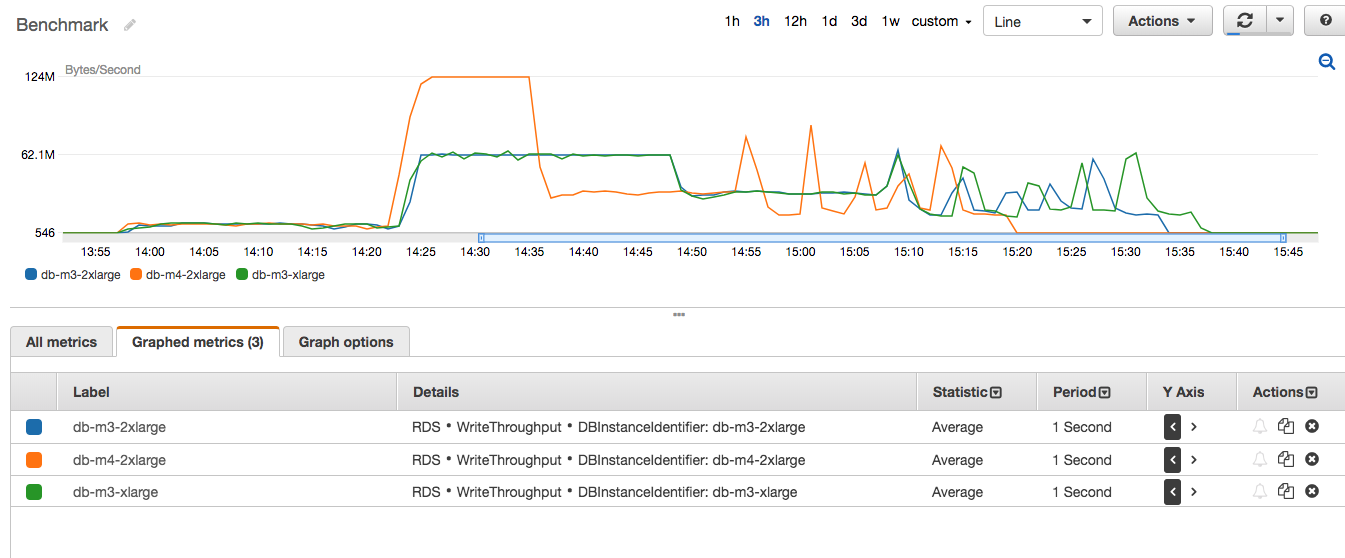The image size is (1345, 558).
Task: Select the 12h time range
Action: tap(795, 21)
